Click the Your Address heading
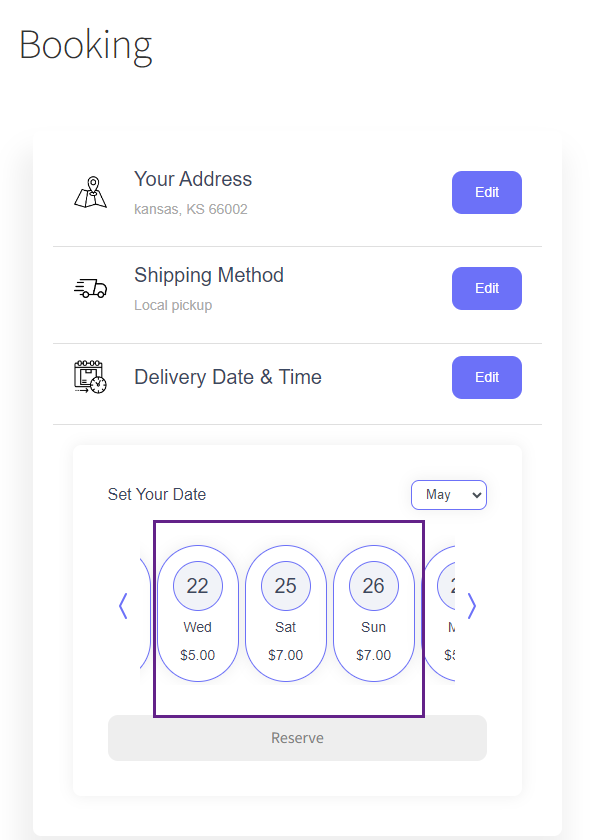The height and width of the screenshot is (840, 591). pos(193,179)
